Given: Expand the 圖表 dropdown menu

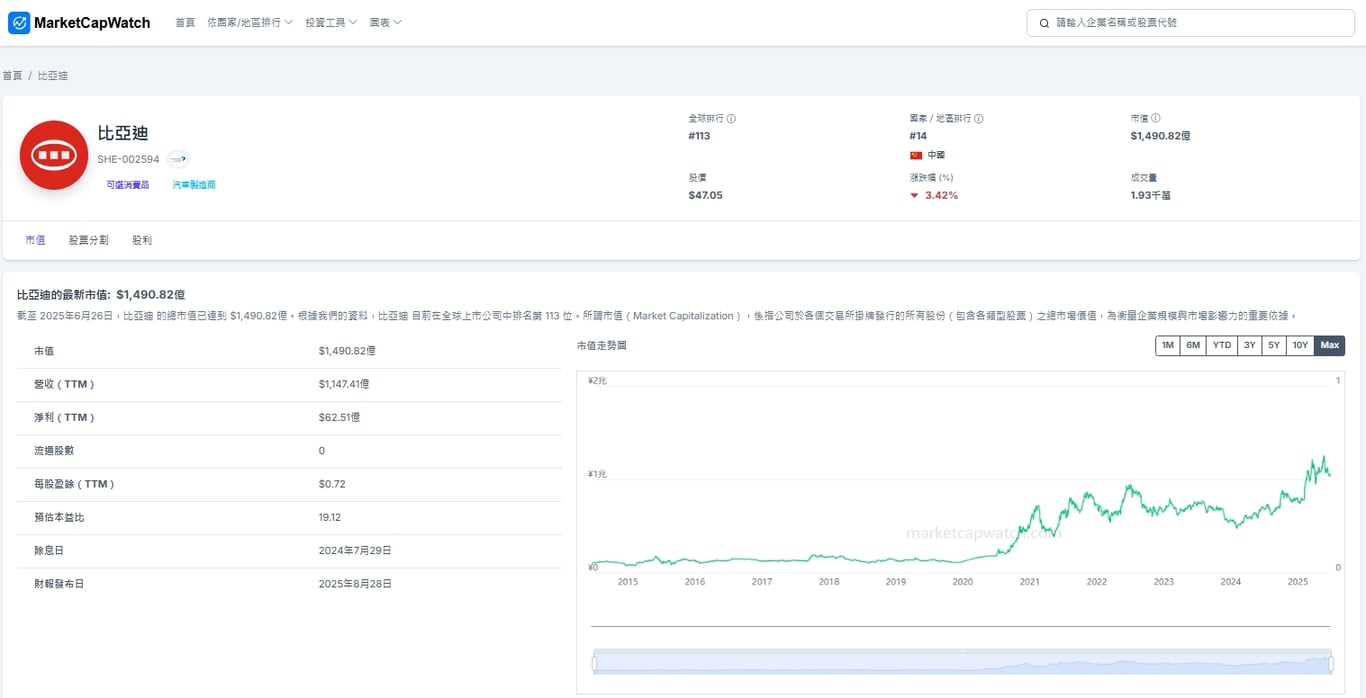Looking at the screenshot, I should tap(385, 22).
